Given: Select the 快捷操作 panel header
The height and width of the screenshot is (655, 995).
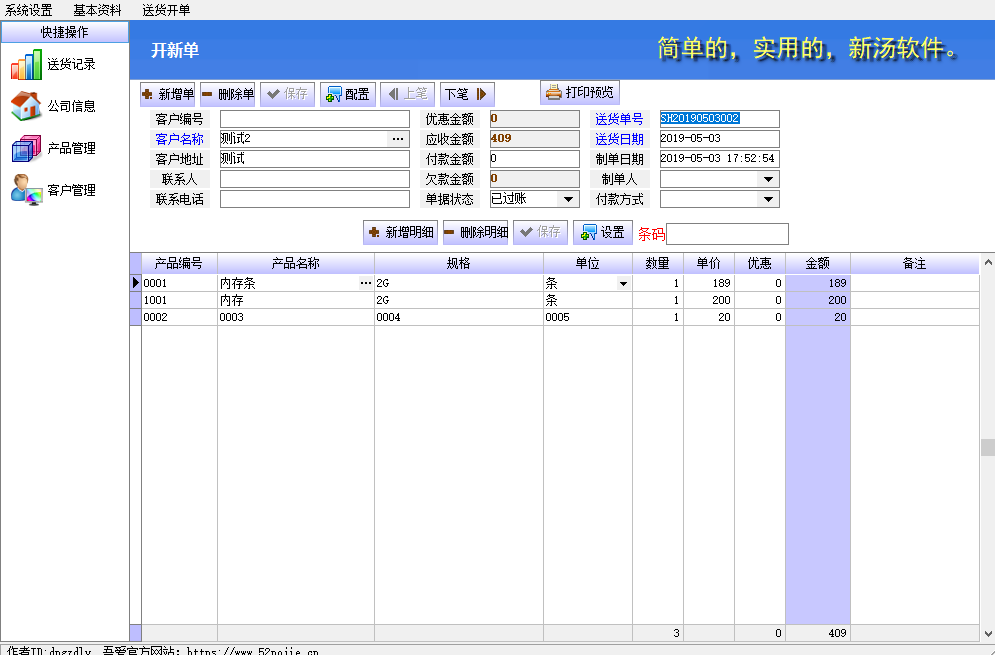Looking at the screenshot, I should (x=65, y=32).
